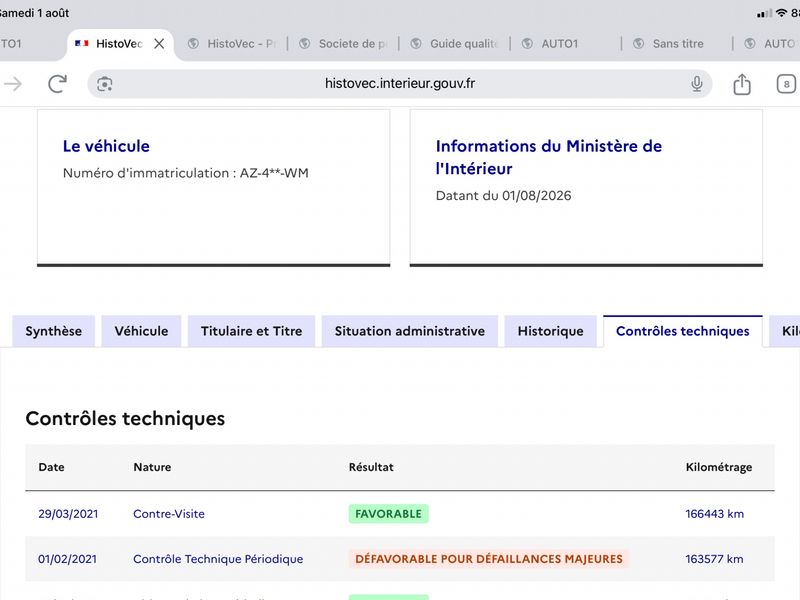
Task: Open the Synthèse section tab
Action: point(54,331)
